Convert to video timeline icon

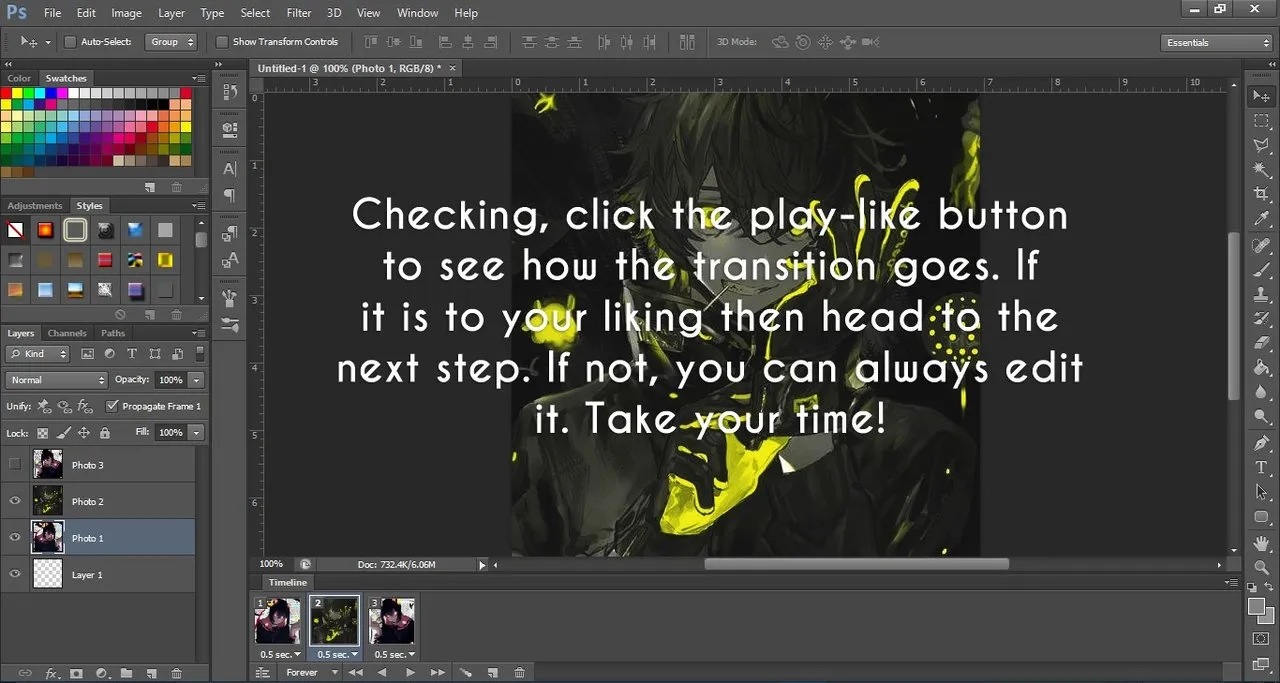[x=262, y=673]
